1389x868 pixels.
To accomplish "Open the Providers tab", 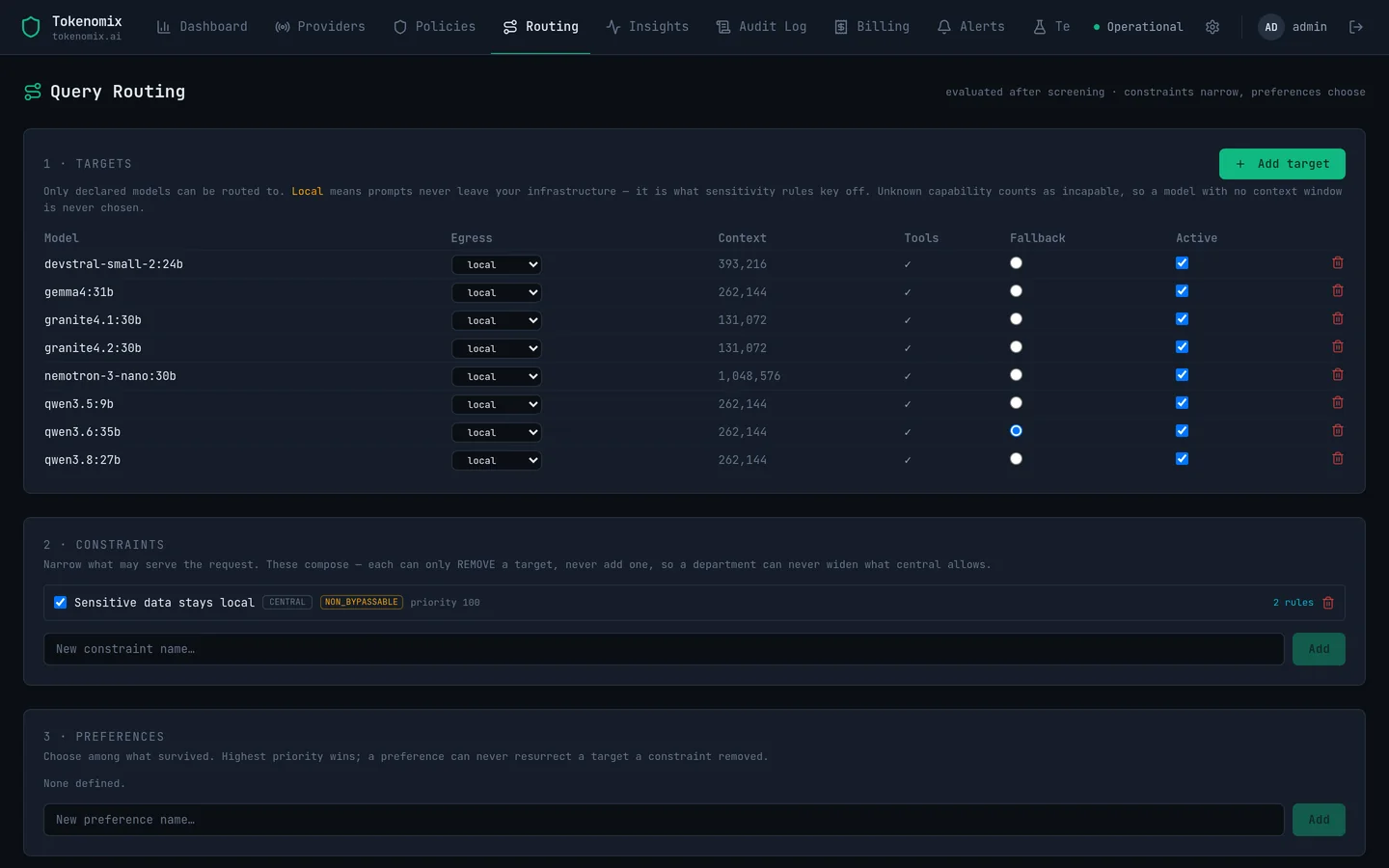I will click(x=320, y=27).
